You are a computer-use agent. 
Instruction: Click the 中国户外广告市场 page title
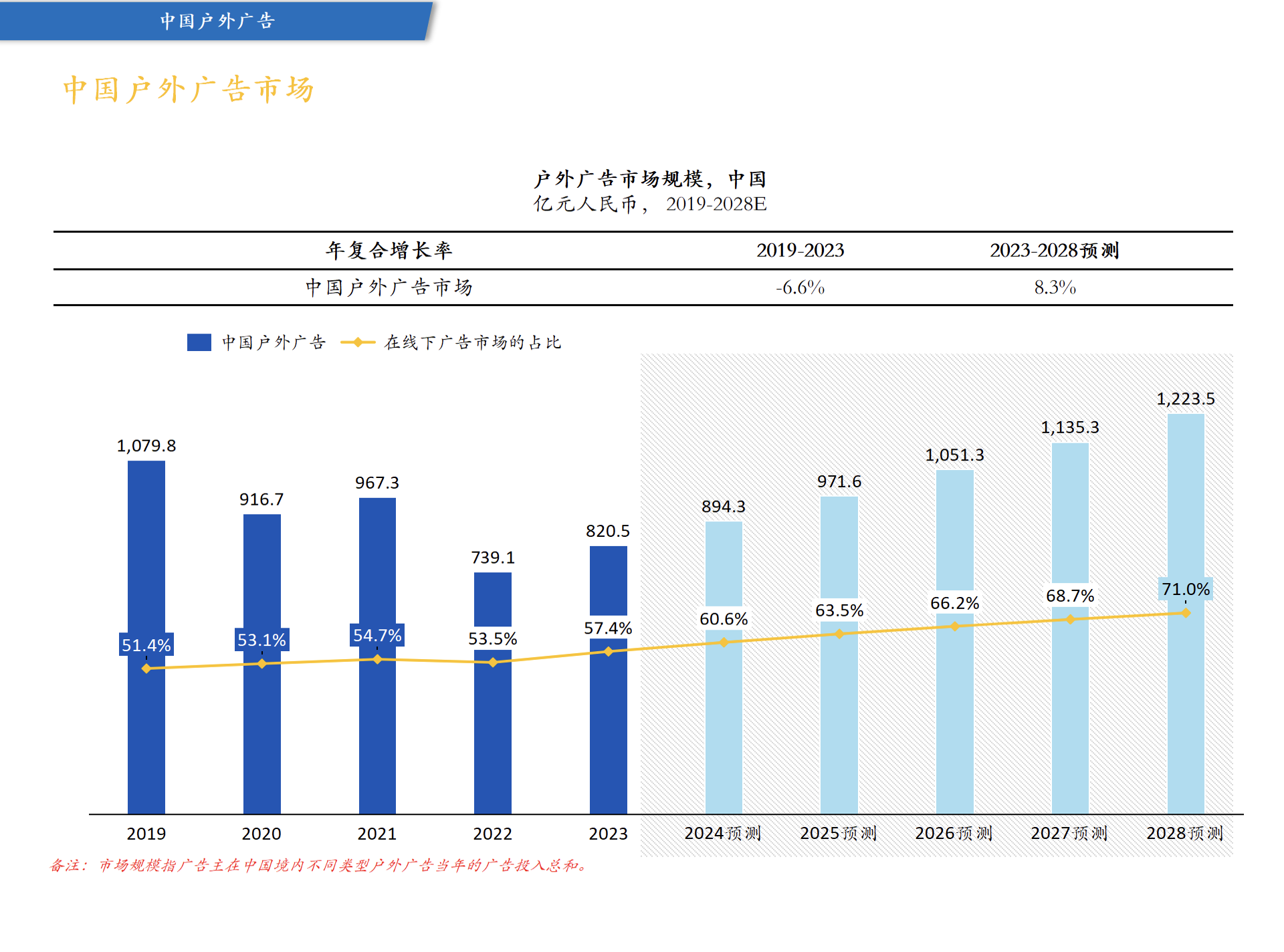(x=188, y=90)
